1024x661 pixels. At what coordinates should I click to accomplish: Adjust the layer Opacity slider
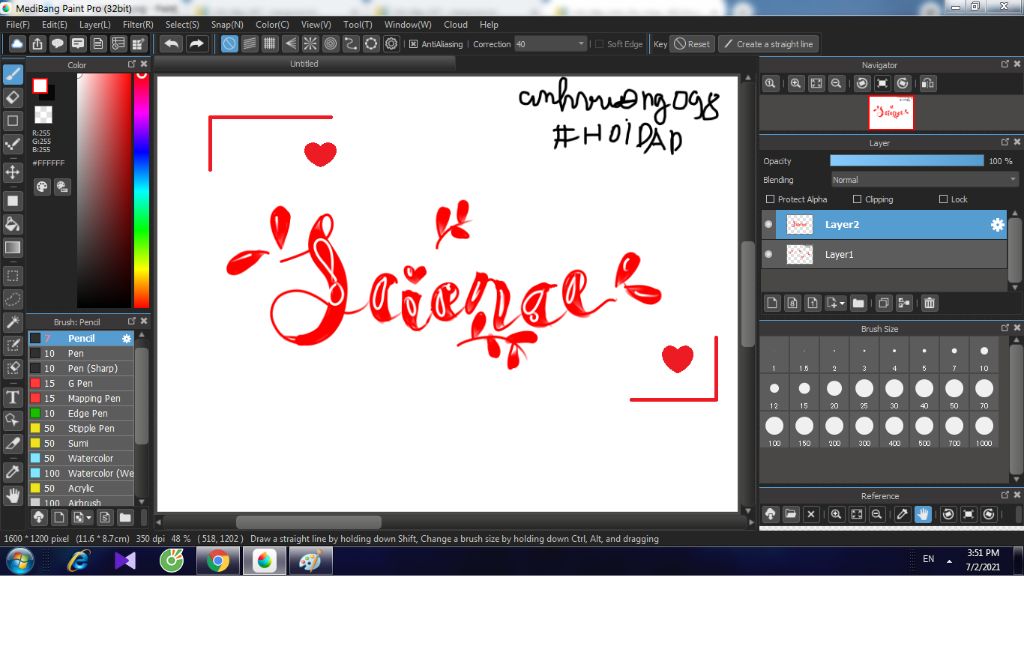click(x=906, y=161)
